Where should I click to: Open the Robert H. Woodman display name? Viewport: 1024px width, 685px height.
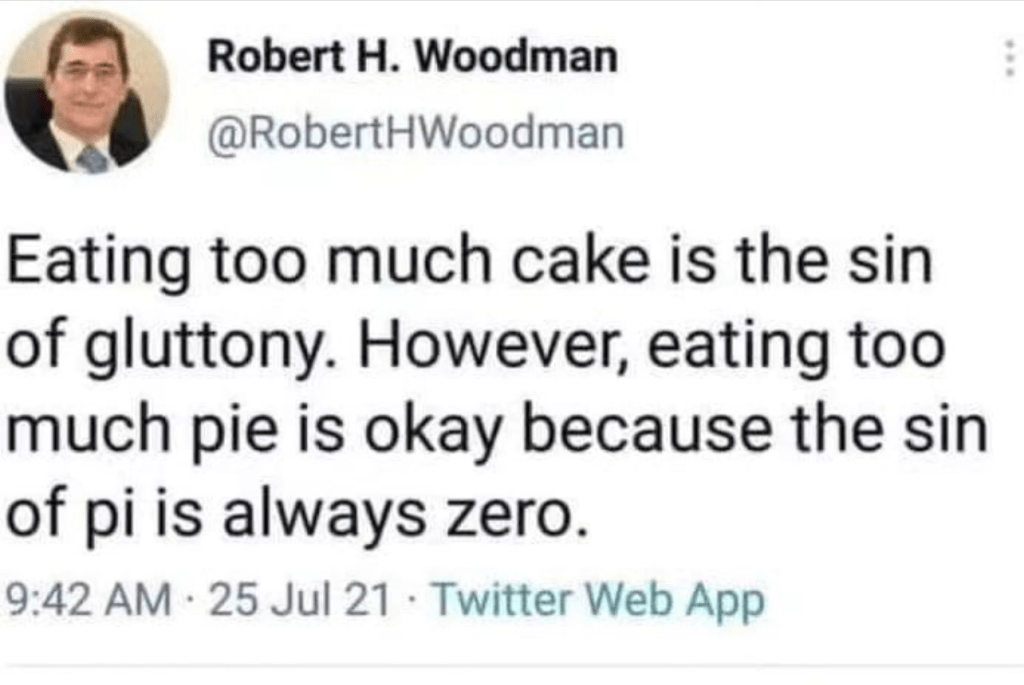tap(411, 60)
